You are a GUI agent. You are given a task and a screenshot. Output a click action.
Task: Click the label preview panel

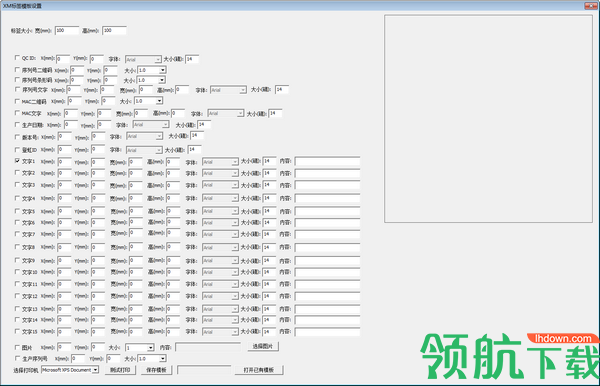point(488,119)
